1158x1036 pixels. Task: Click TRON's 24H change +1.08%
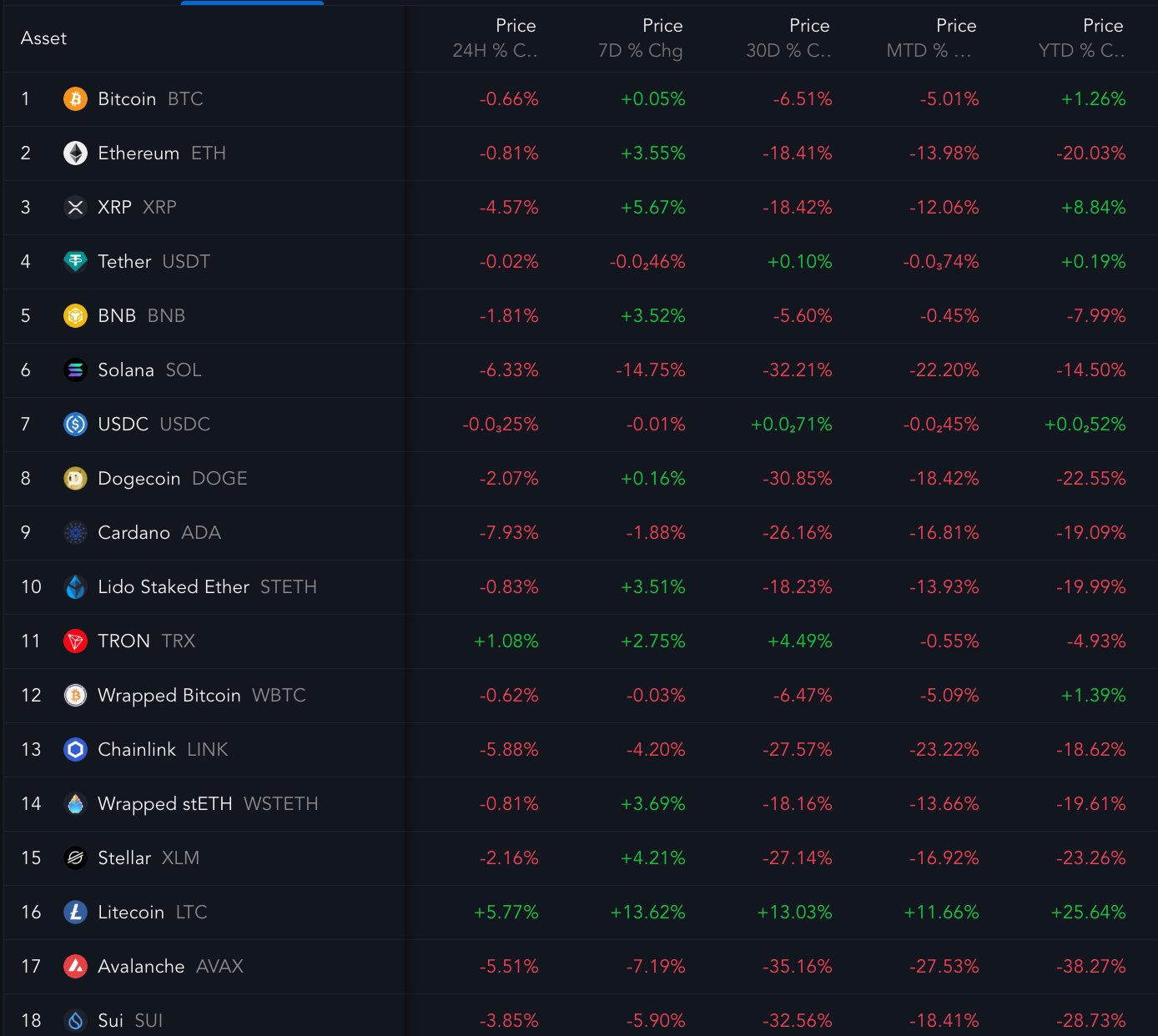coord(506,641)
